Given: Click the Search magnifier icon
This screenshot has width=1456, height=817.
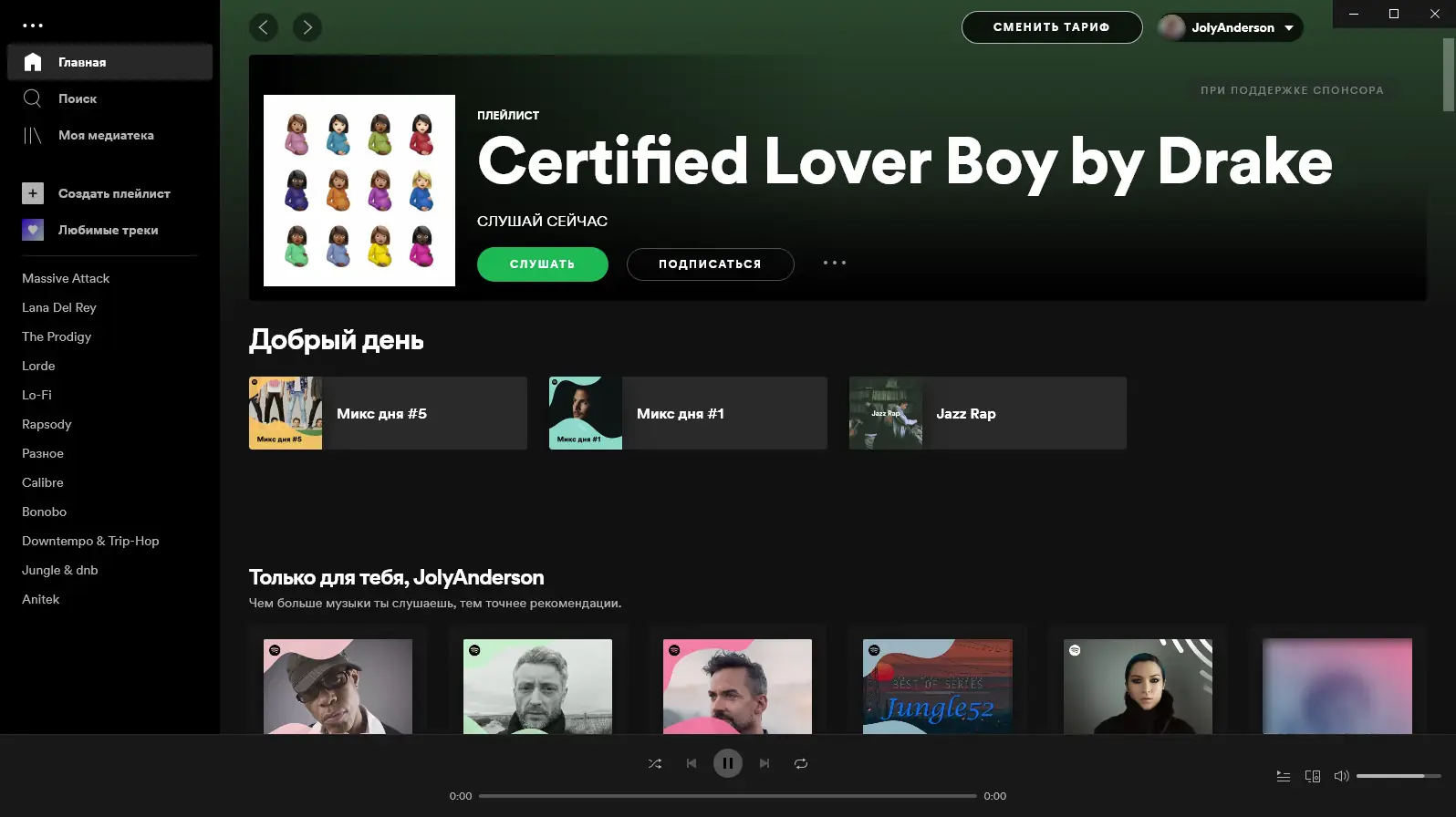Looking at the screenshot, I should [x=33, y=98].
